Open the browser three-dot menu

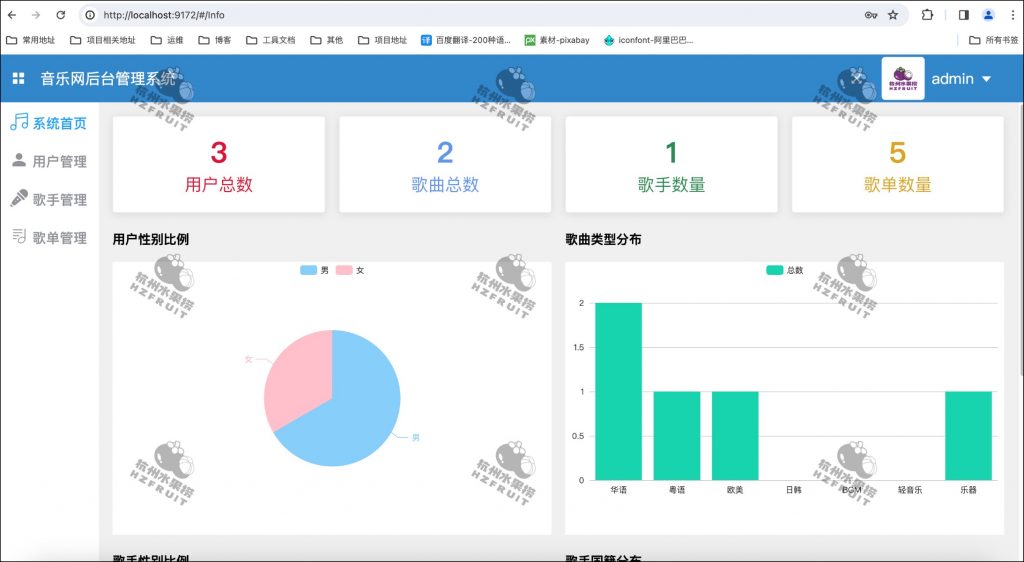coord(1013,15)
